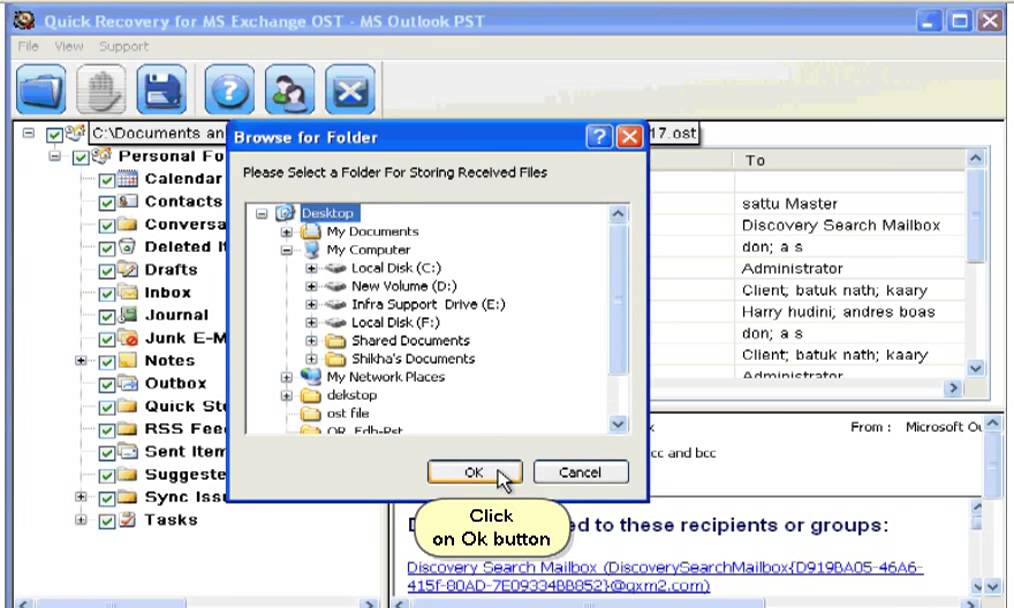This screenshot has height=608, width=1014.
Task: Click the application logo in title bar
Action: click(25, 21)
